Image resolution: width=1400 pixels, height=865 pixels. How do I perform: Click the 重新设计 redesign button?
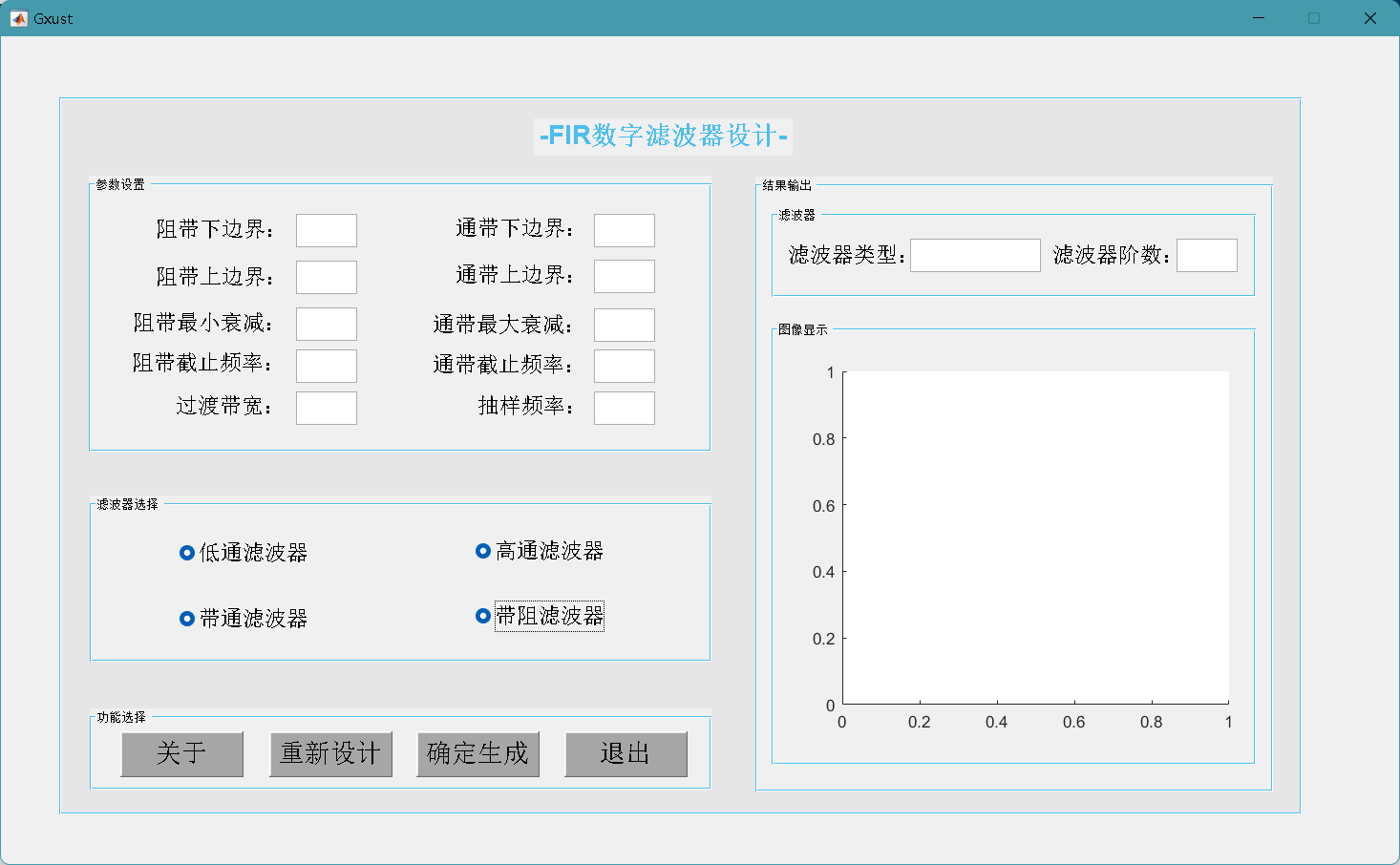(330, 754)
